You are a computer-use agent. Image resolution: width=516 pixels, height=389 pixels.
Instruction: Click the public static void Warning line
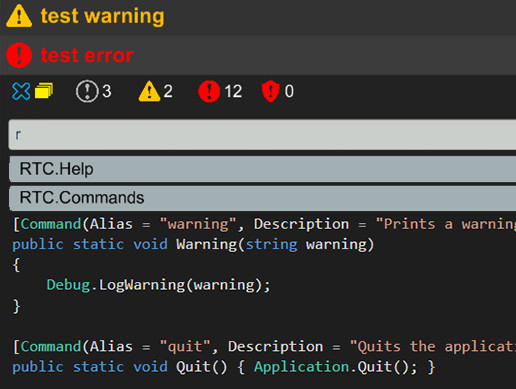[x=193, y=245]
